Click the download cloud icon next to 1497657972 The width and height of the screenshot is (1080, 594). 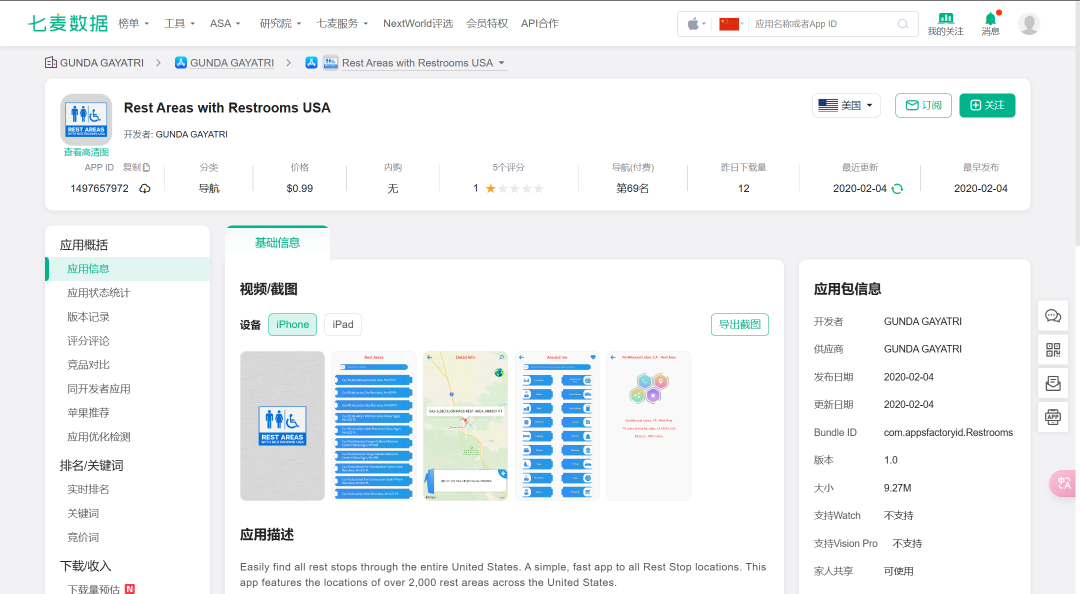click(x=145, y=188)
